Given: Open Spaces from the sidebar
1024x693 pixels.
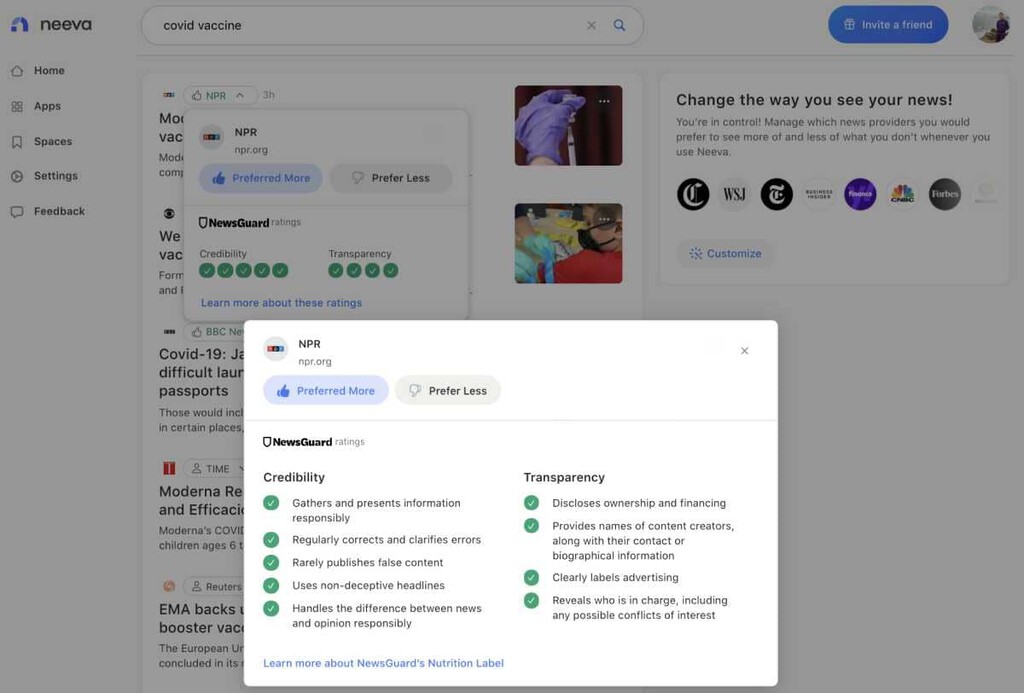Looking at the screenshot, I should pos(55,141).
